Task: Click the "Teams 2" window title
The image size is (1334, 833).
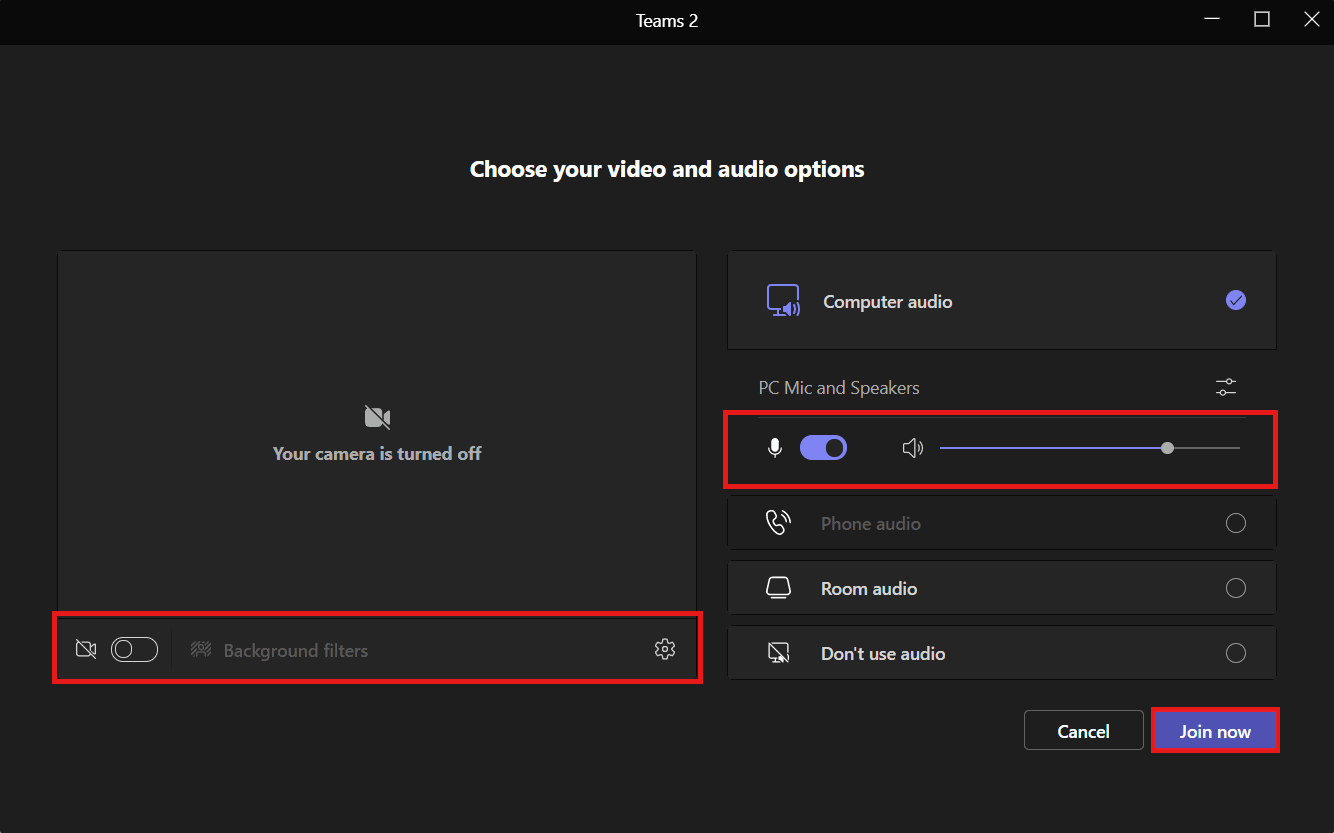Action: pos(667,21)
